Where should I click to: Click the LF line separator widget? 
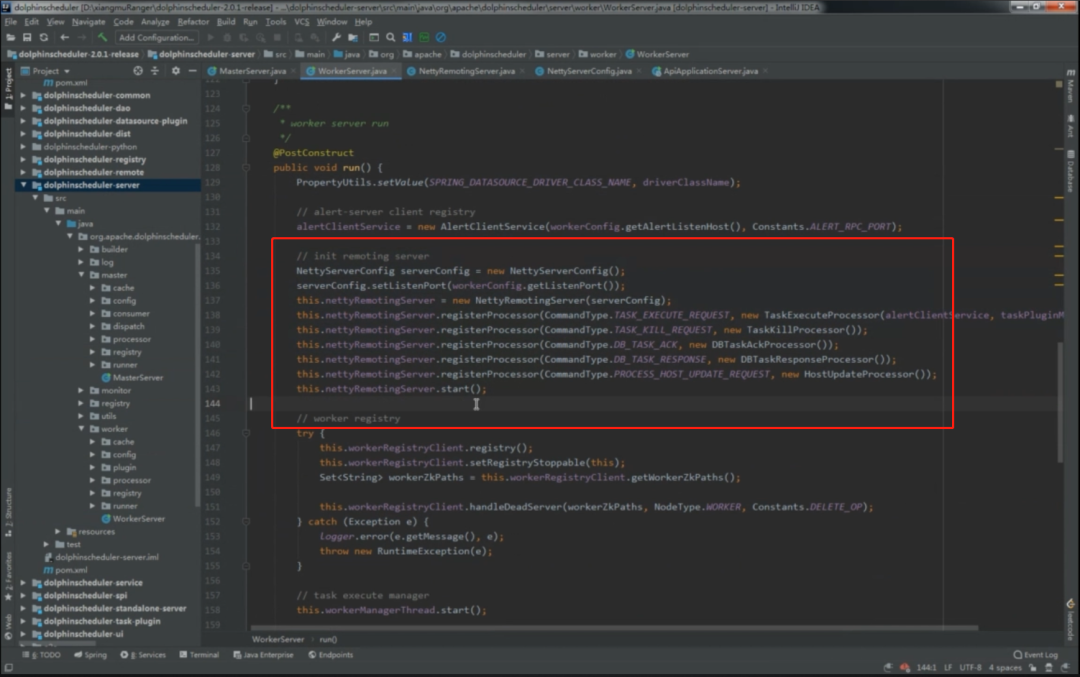[x=948, y=667]
